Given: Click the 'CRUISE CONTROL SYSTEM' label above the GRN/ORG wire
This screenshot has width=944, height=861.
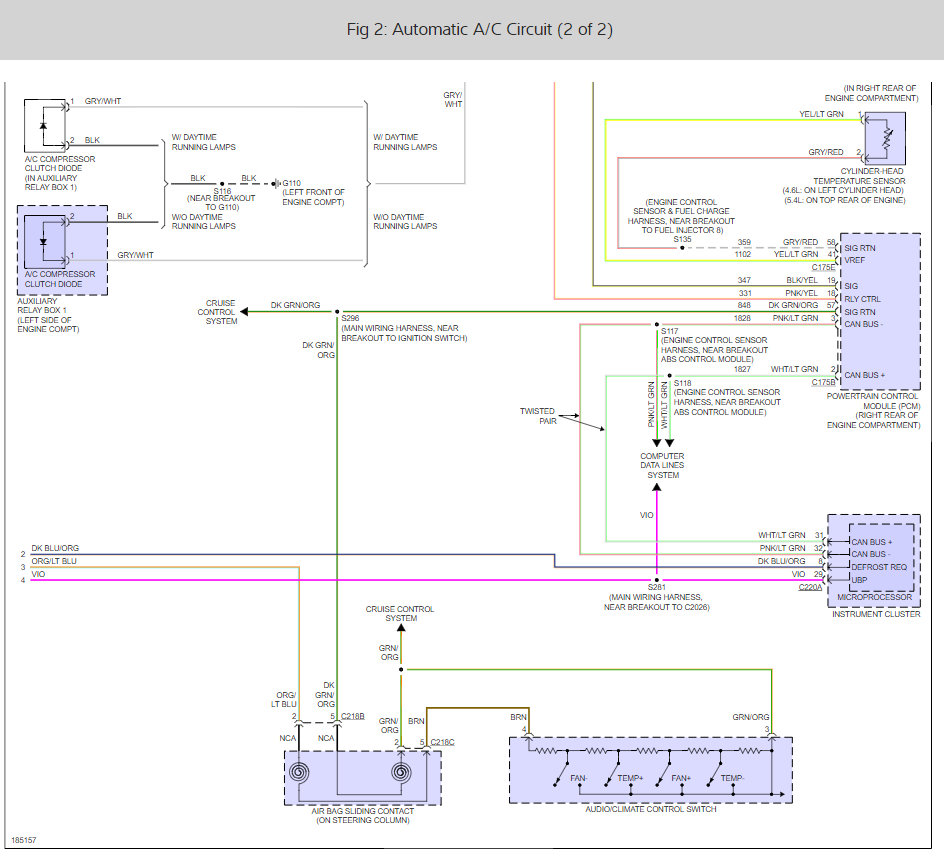Looking at the screenshot, I should [400, 614].
